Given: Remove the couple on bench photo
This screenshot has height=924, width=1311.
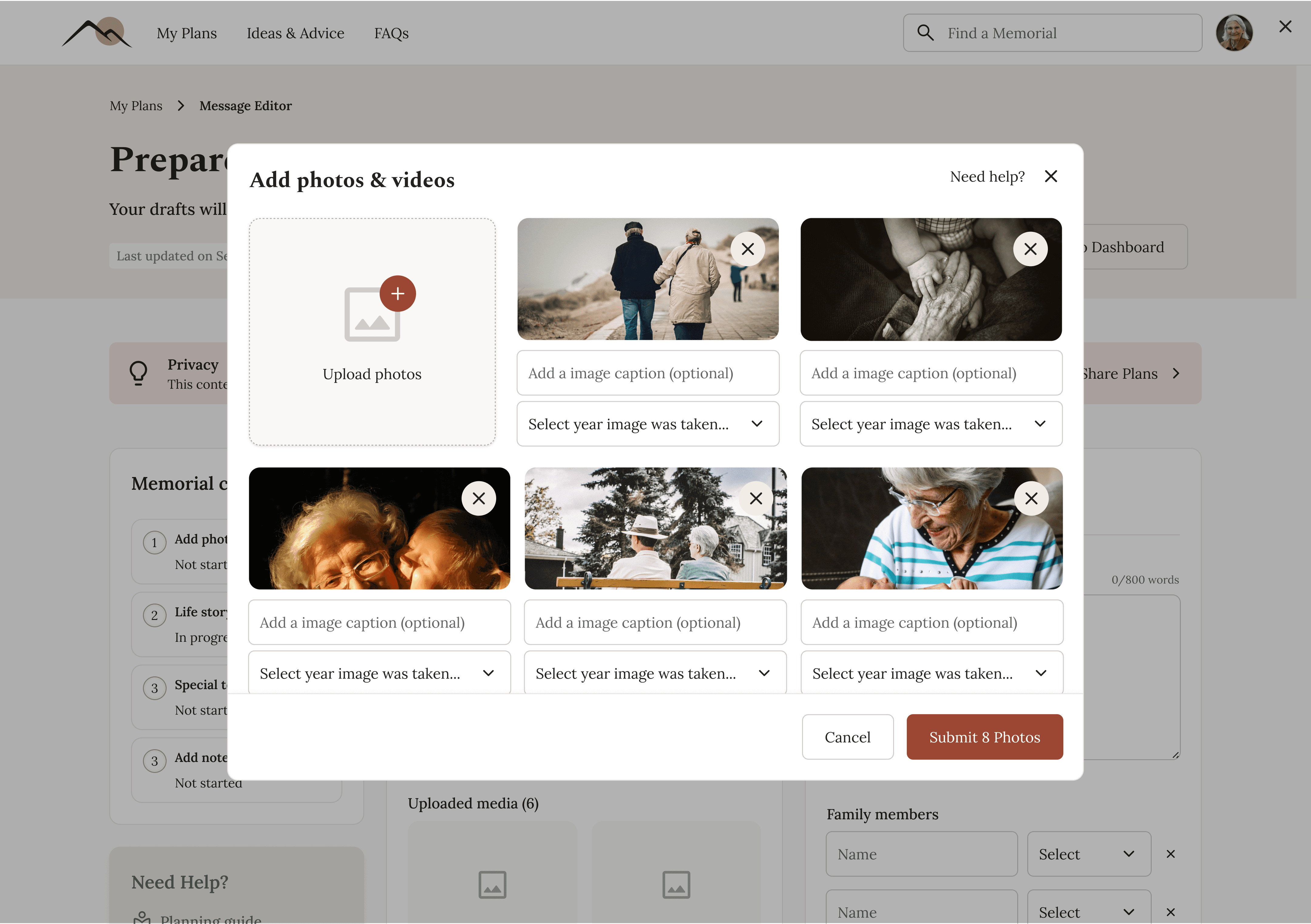Looking at the screenshot, I should (x=755, y=499).
